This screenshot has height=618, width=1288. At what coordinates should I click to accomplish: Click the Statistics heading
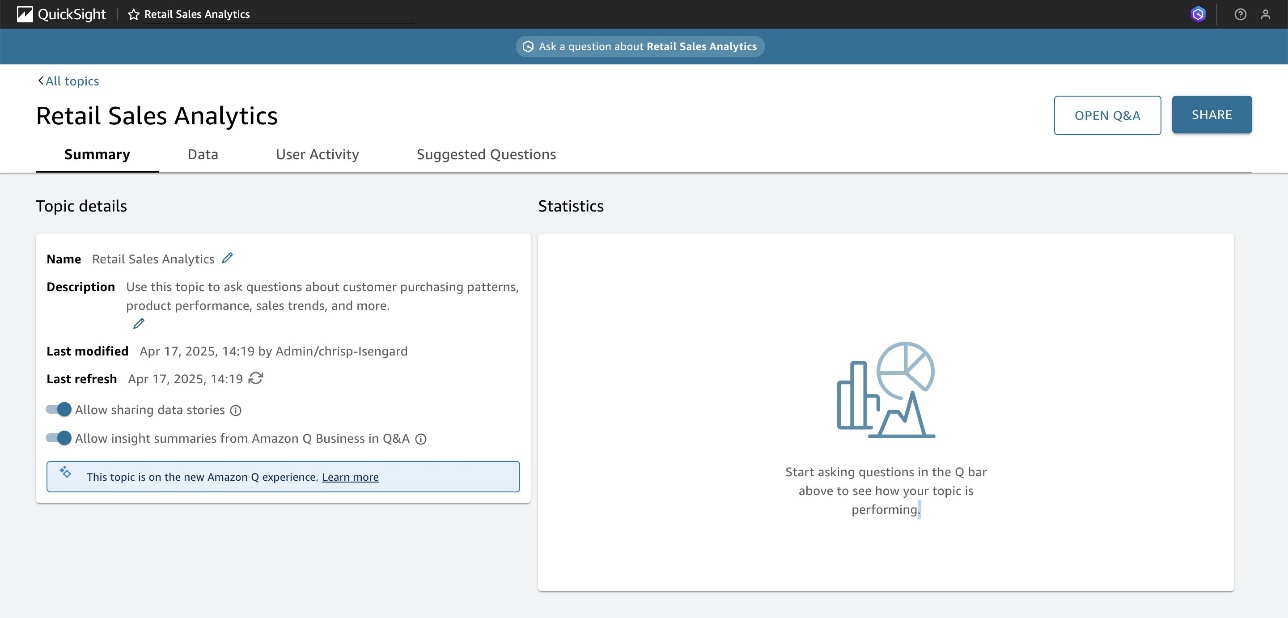[x=571, y=206]
